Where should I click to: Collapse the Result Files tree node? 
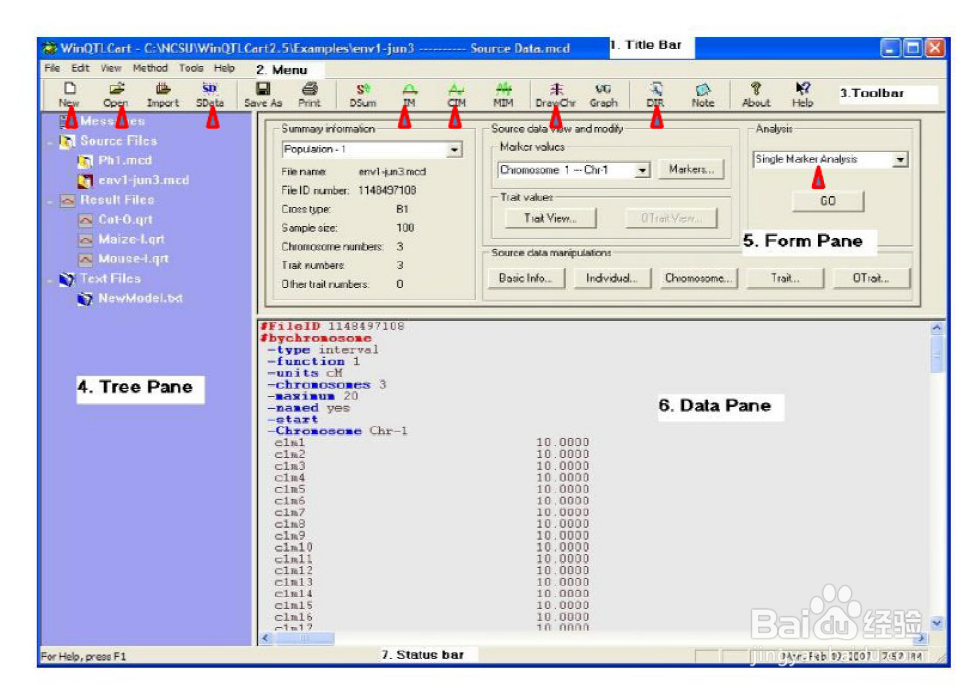tap(51, 201)
